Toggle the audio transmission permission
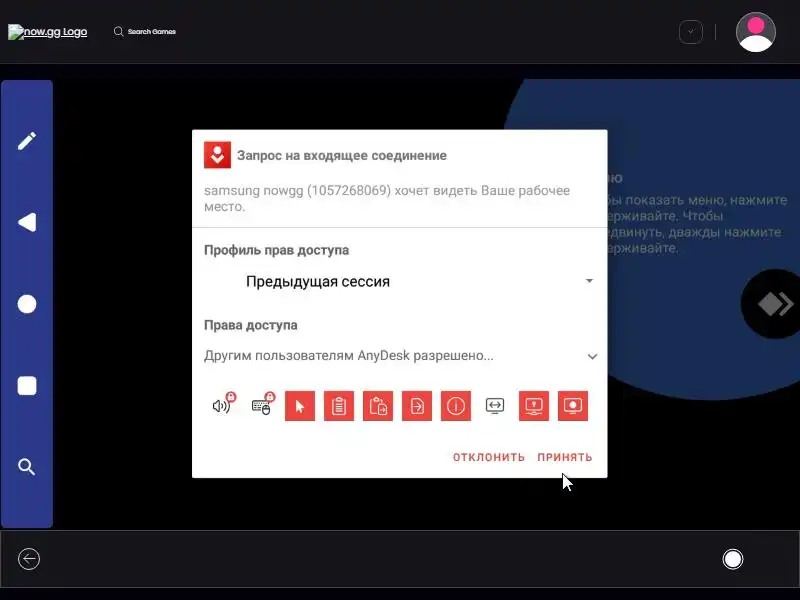Image resolution: width=800 pixels, height=600 pixels. (x=222, y=406)
